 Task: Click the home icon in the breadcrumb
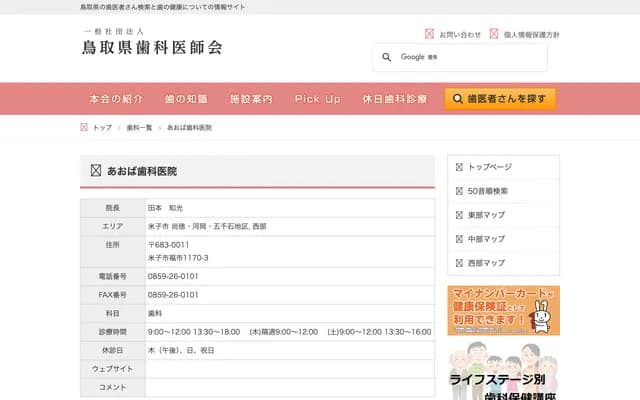pyautogui.click(x=84, y=128)
